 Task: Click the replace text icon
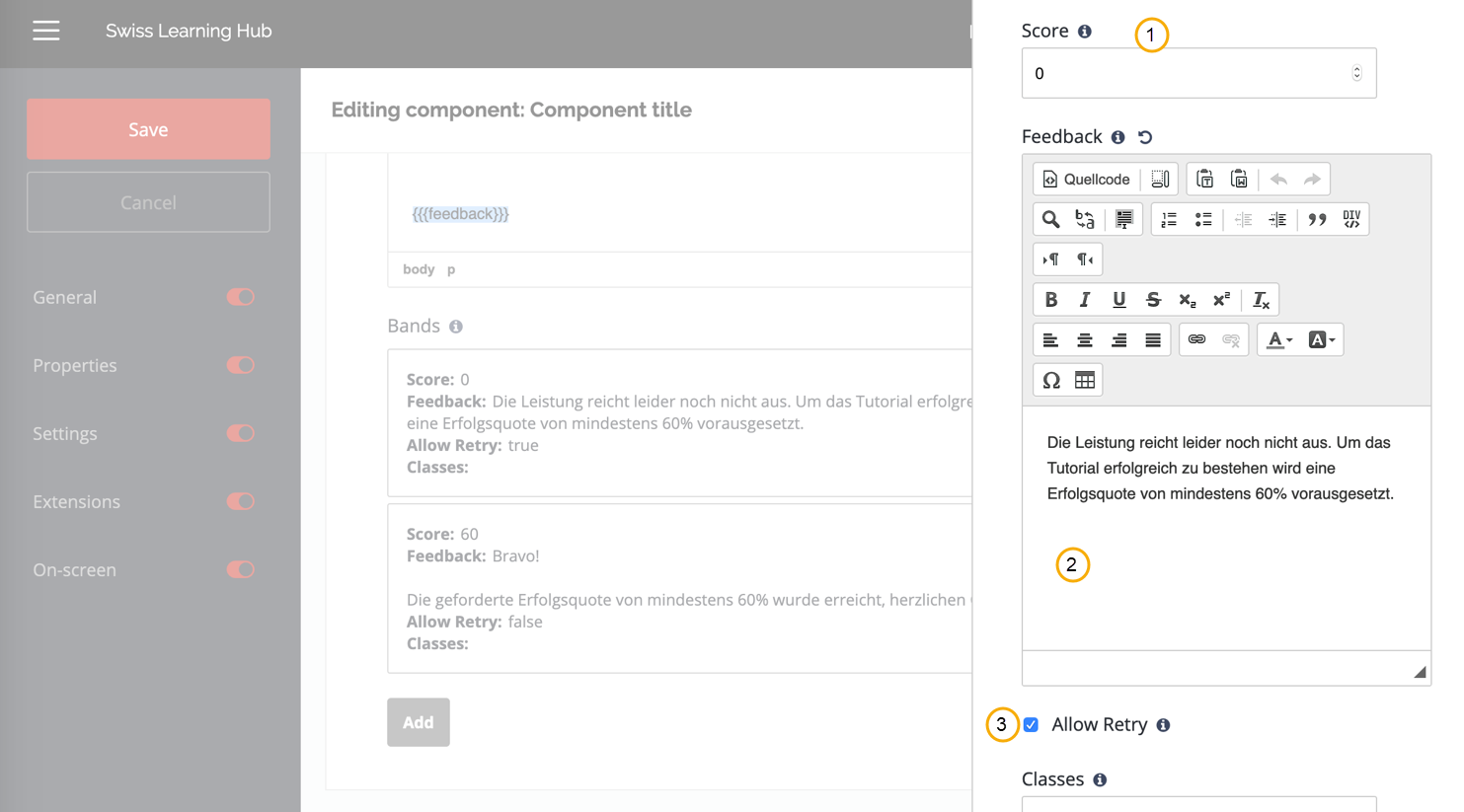[1085, 219]
